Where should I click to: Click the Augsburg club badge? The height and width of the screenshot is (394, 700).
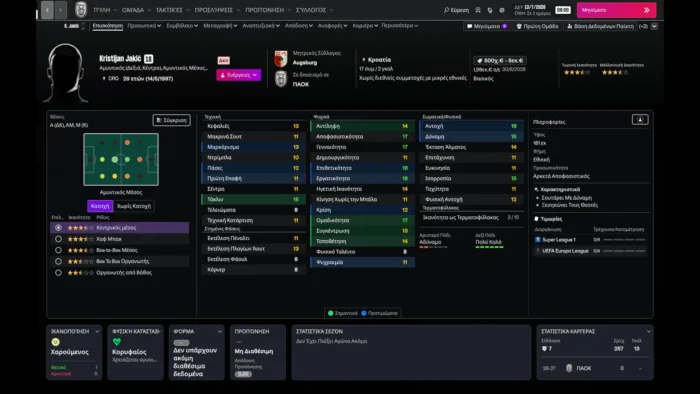pos(281,58)
